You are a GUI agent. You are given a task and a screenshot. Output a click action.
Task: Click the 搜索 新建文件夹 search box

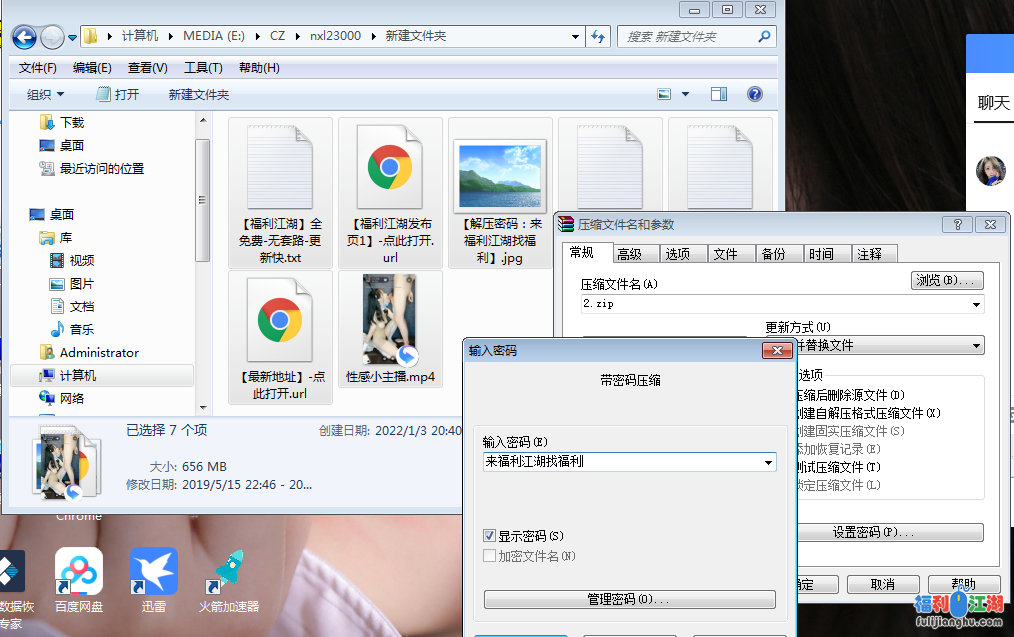pyautogui.click(x=688, y=37)
